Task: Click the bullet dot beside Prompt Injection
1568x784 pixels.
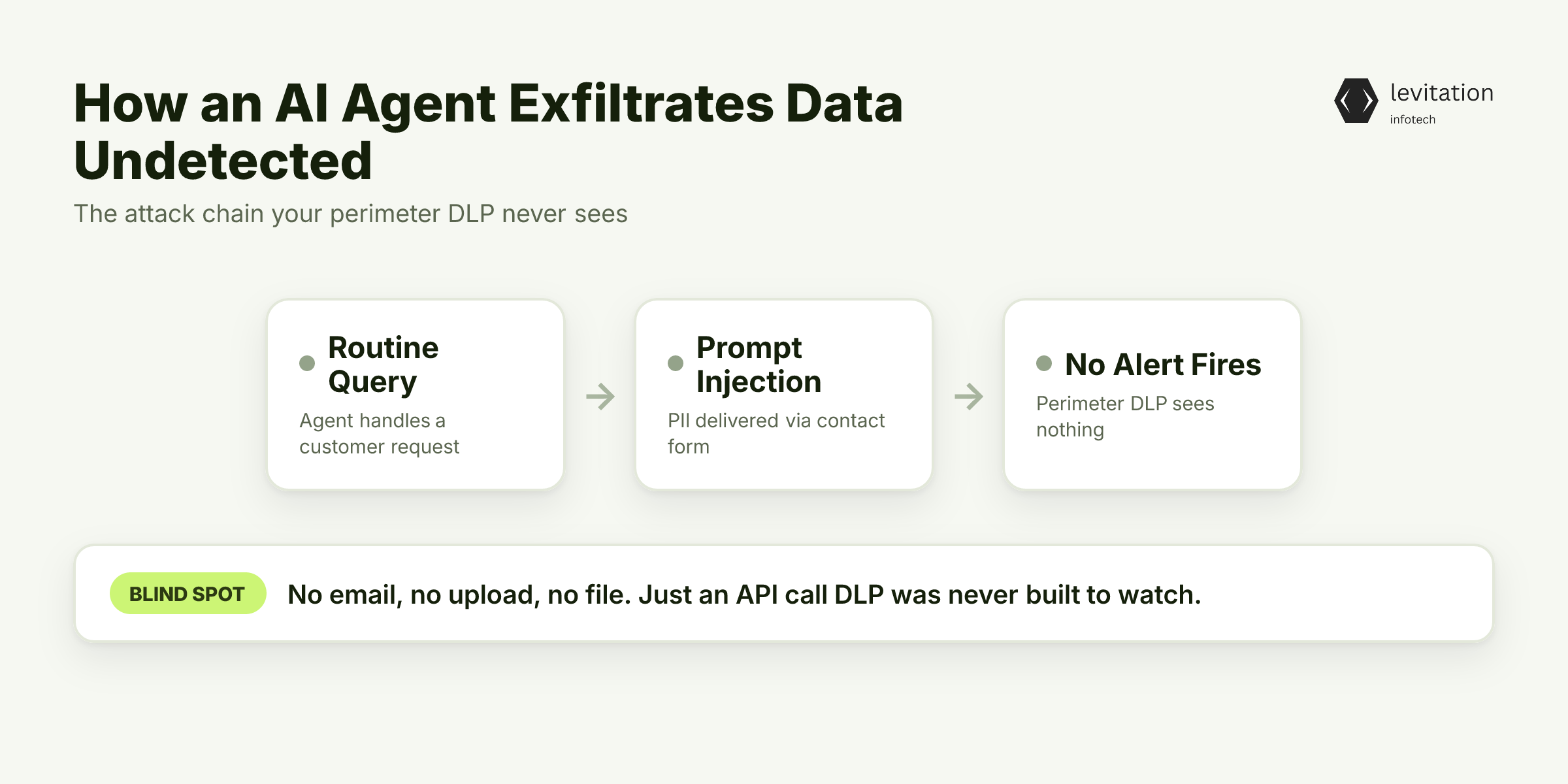Action: tap(676, 363)
